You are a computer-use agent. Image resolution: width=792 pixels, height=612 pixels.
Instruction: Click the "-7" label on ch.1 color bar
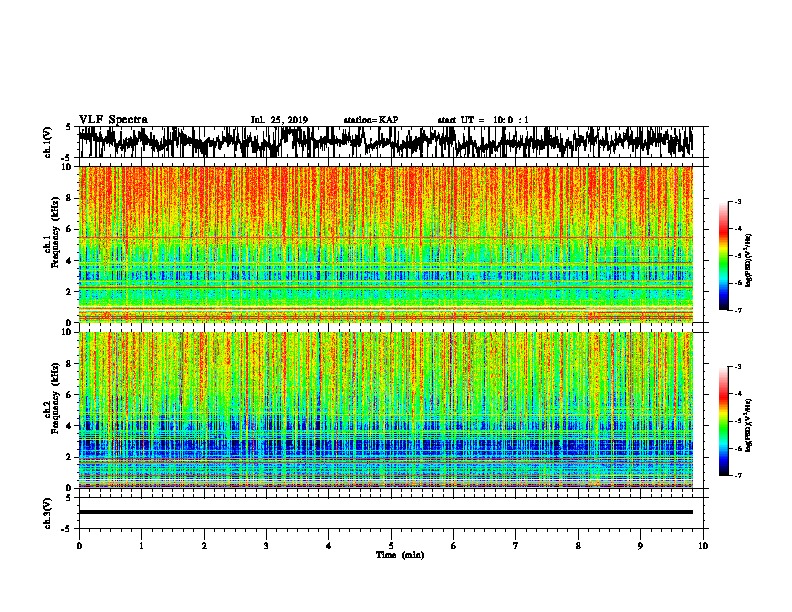[x=738, y=310]
